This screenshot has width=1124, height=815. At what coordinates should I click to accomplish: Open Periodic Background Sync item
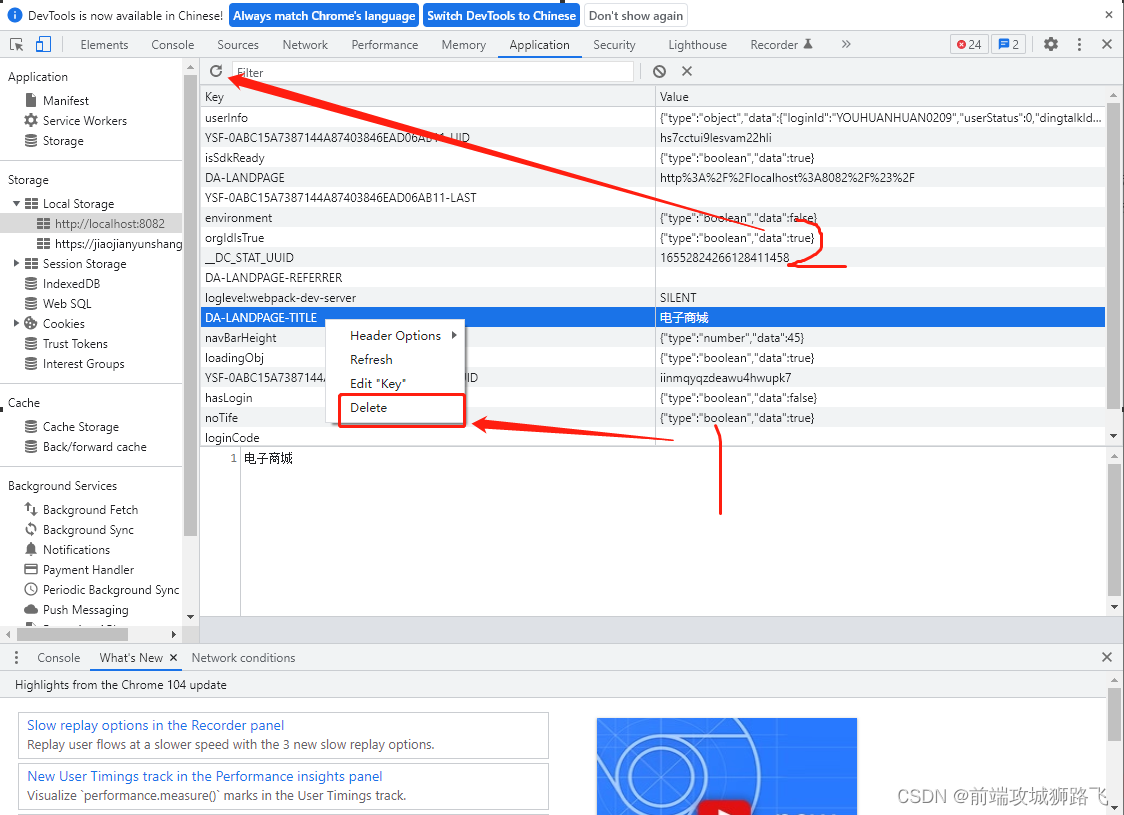pyautogui.click(x=110, y=590)
